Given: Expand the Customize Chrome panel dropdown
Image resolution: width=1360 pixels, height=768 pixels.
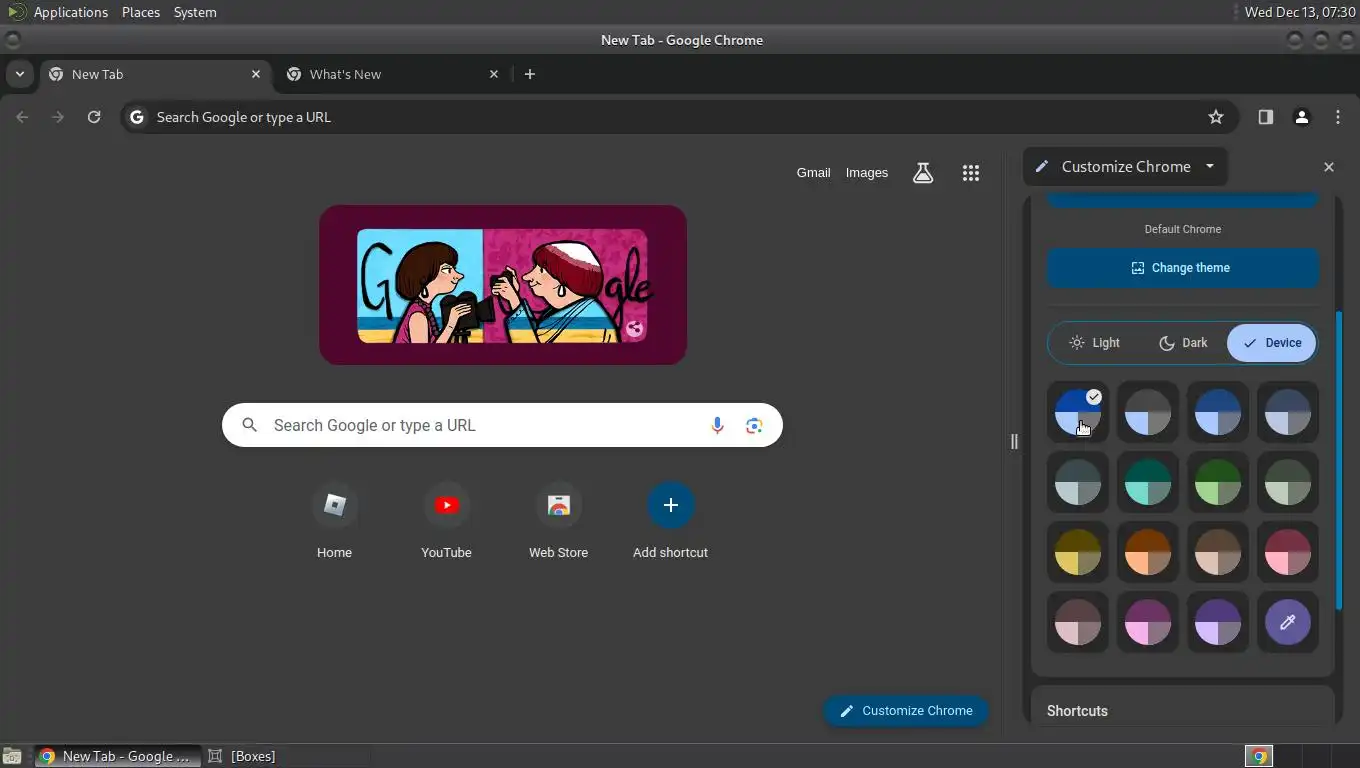Looking at the screenshot, I should tap(1209, 167).
